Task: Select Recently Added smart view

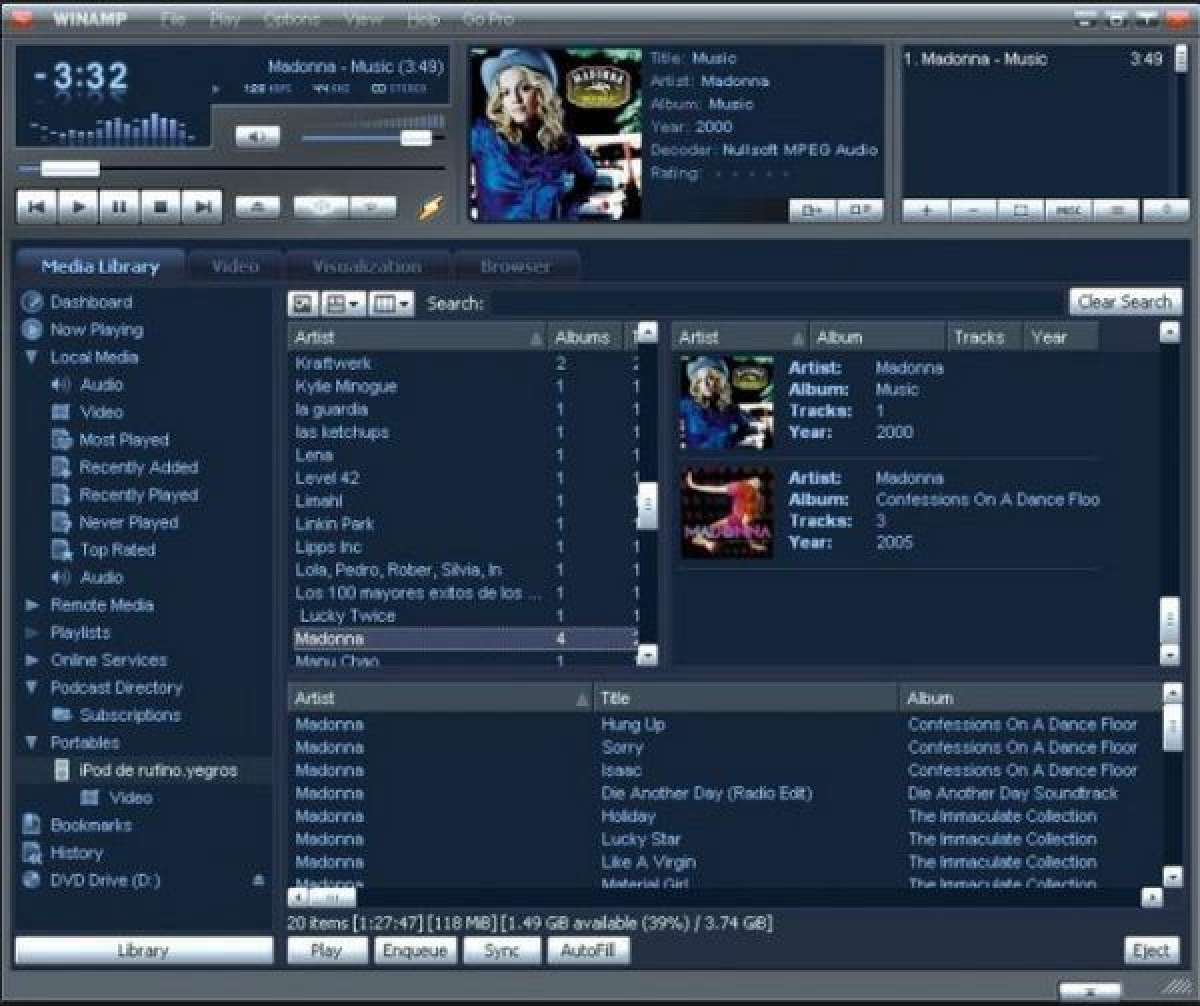Action: tap(139, 467)
